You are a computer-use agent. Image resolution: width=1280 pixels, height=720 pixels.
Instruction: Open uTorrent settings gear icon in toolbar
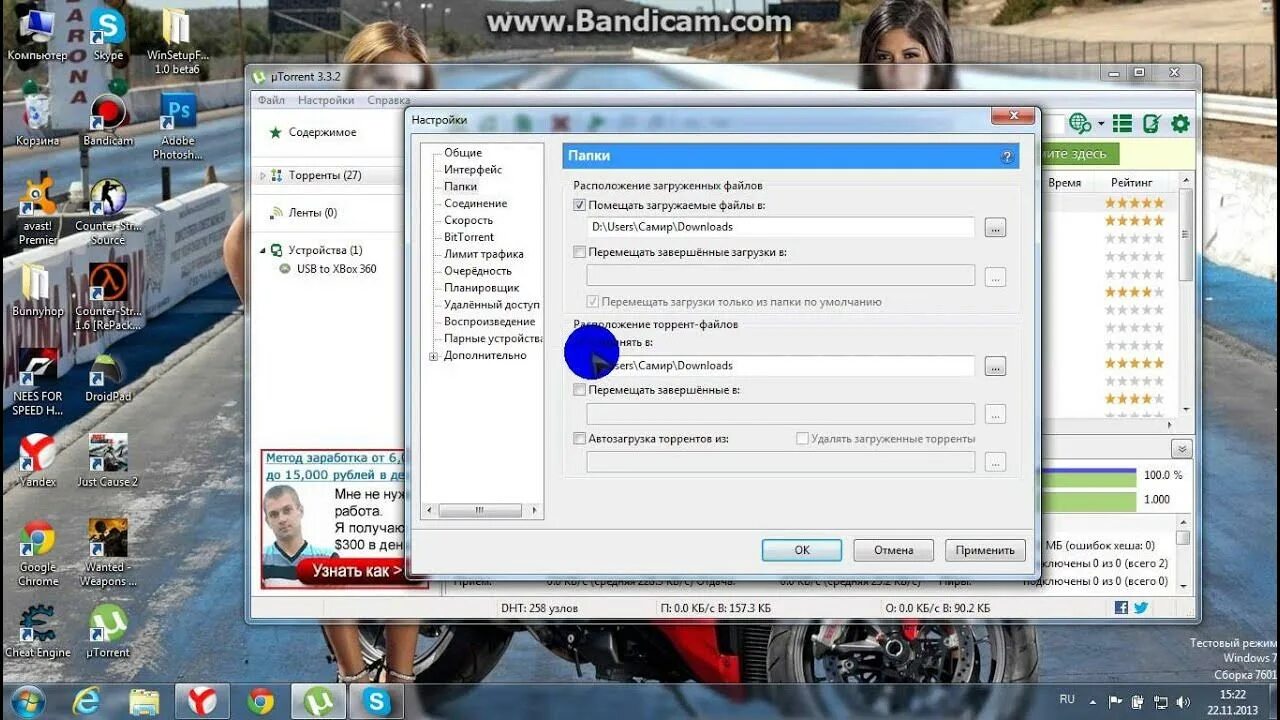pos(1180,123)
